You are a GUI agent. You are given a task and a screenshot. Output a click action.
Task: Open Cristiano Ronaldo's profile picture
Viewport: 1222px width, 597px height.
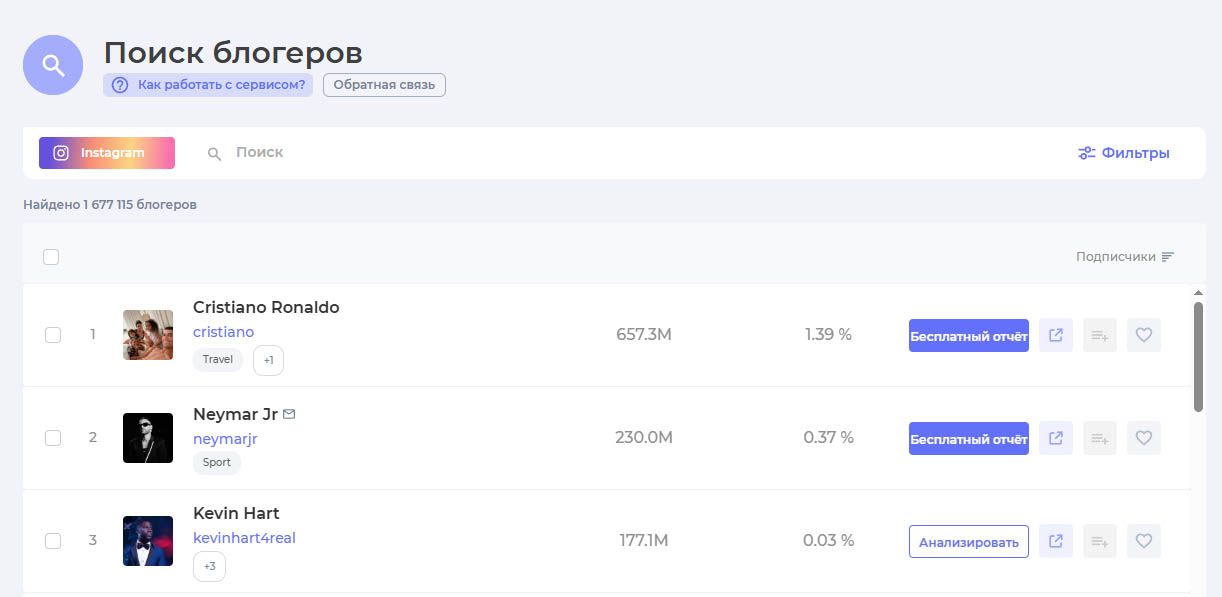point(148,335)
